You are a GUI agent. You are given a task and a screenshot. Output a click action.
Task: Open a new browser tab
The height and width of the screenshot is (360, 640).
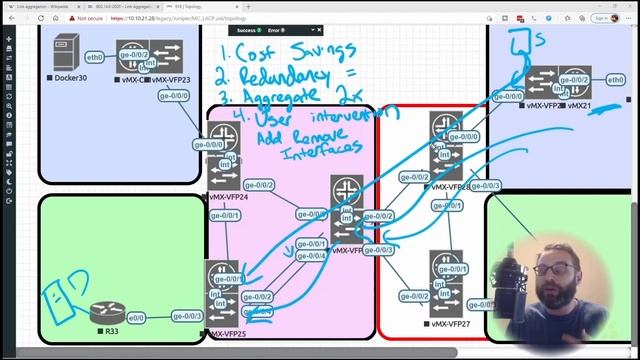[248, 7]
